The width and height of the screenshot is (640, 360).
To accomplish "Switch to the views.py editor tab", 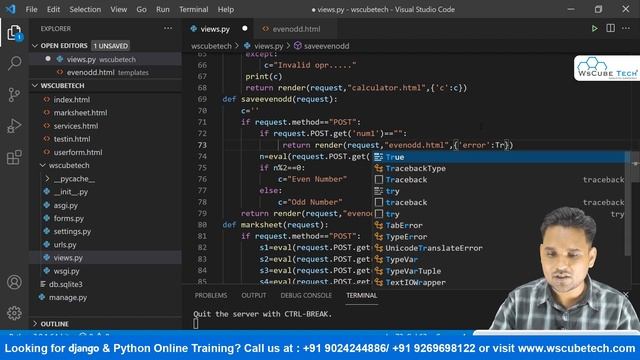I will click(x=218, y=29).
